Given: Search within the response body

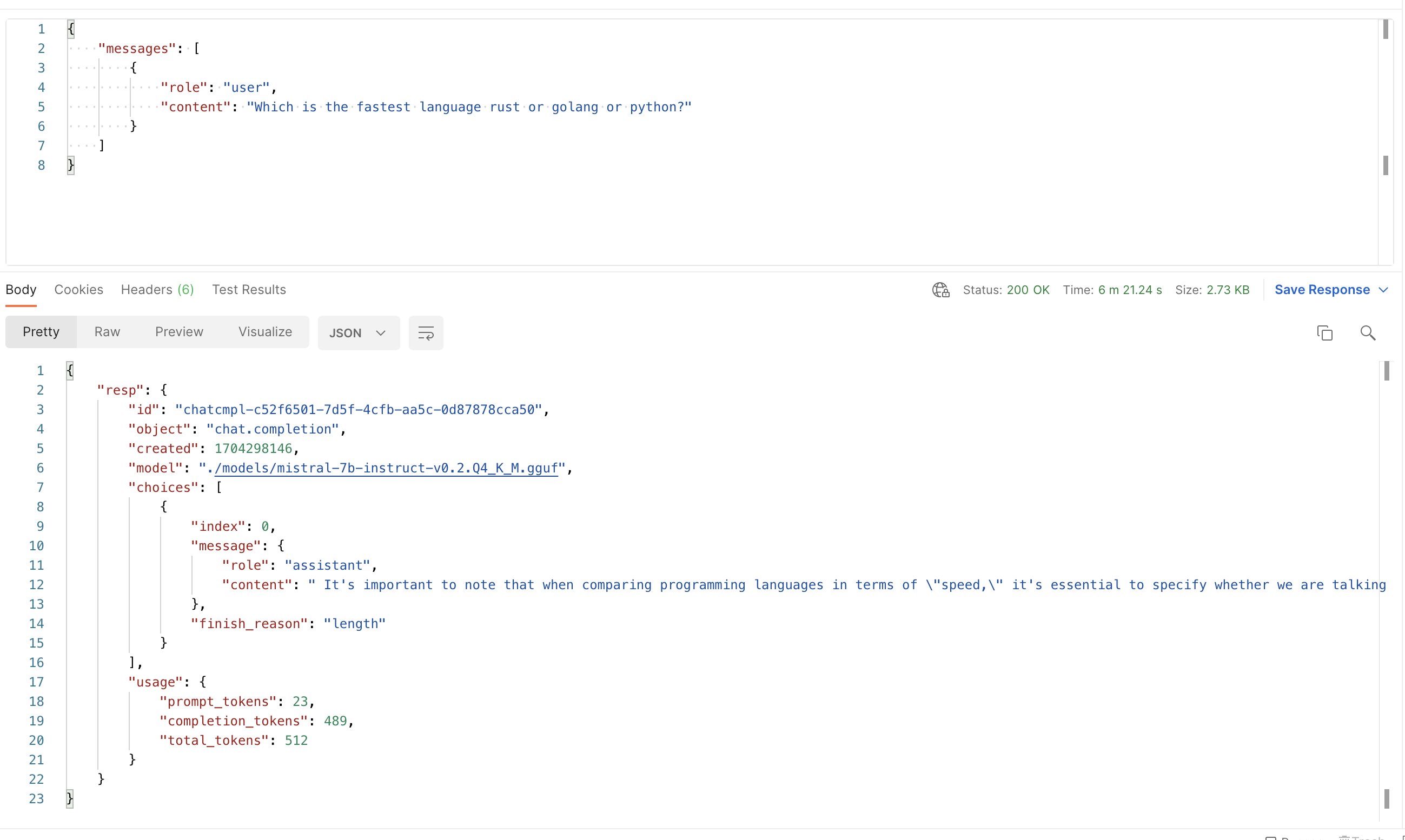Looking at the screenshot, I should click(1367, 333).
